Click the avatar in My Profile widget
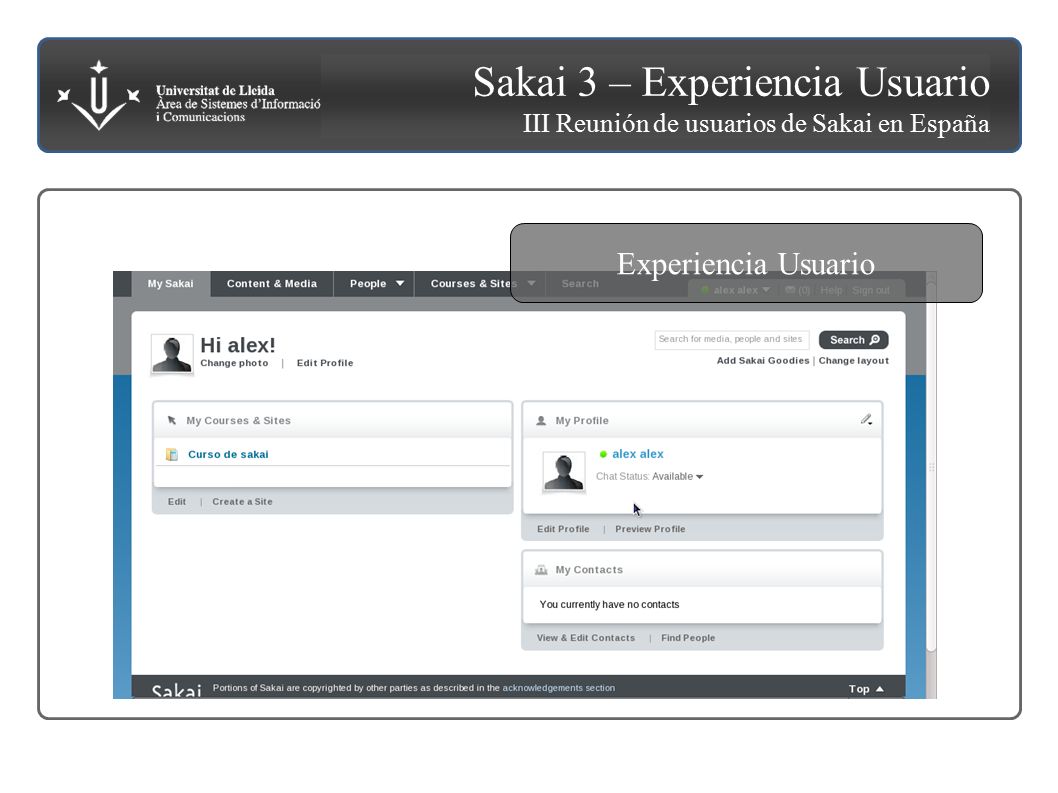Viewport: 1058px width, 793px height. (x=564, y=472)
